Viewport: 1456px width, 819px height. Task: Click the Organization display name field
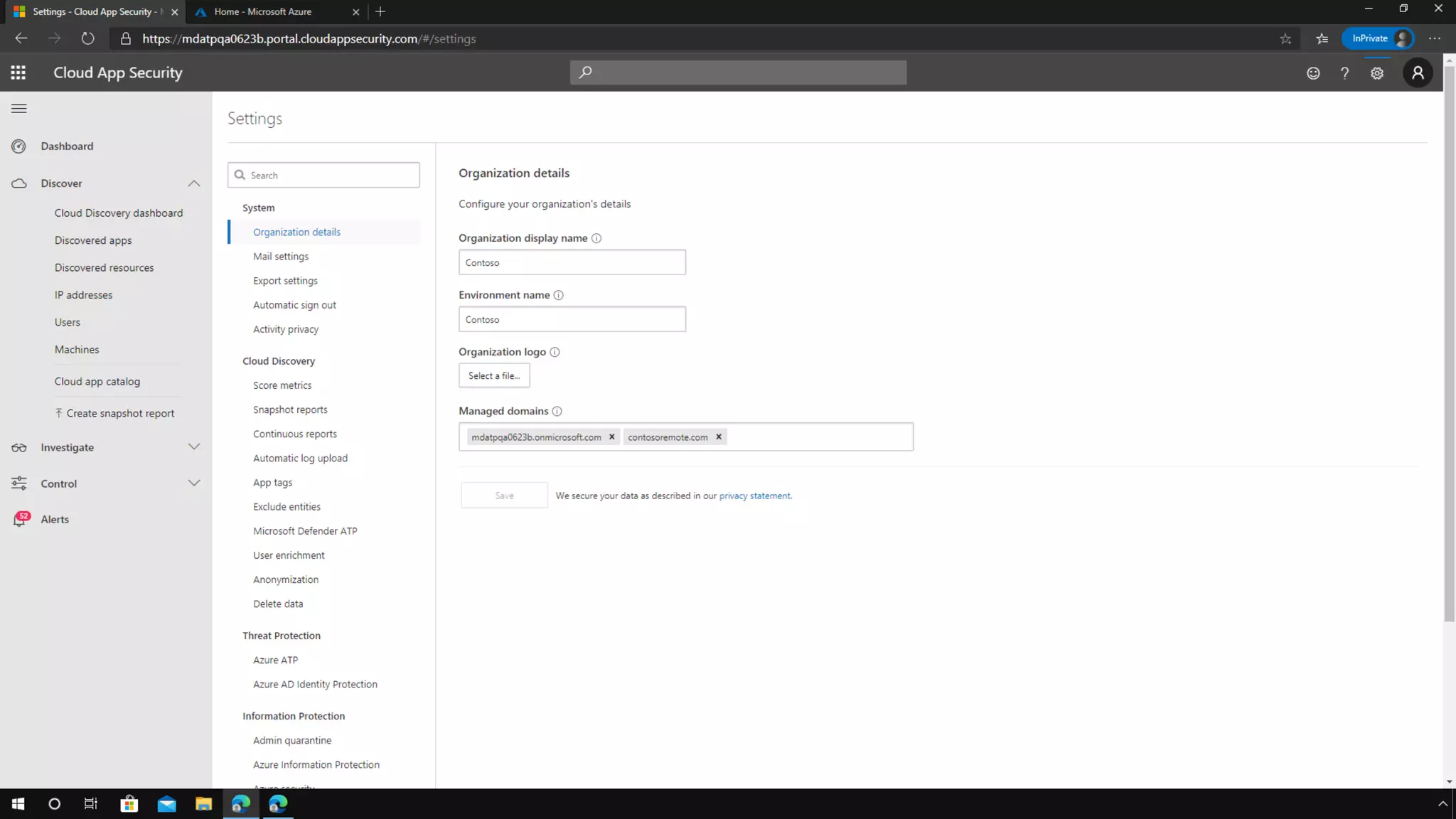click(x=572, y=262)
